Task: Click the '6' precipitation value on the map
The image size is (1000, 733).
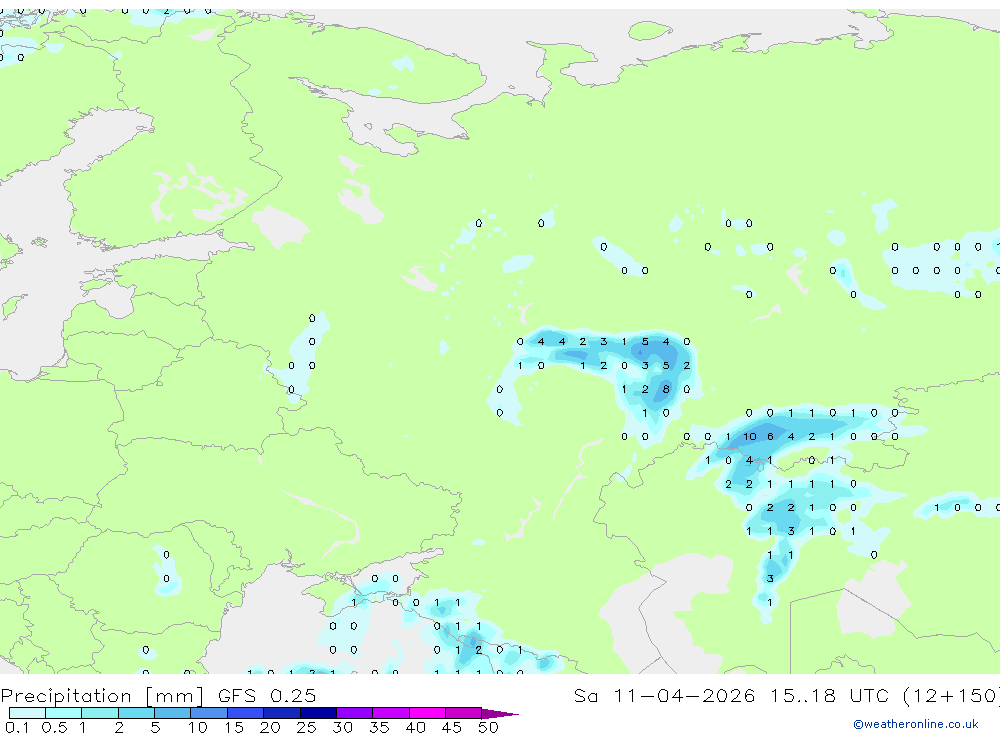Action: click(x=770, y=437)
